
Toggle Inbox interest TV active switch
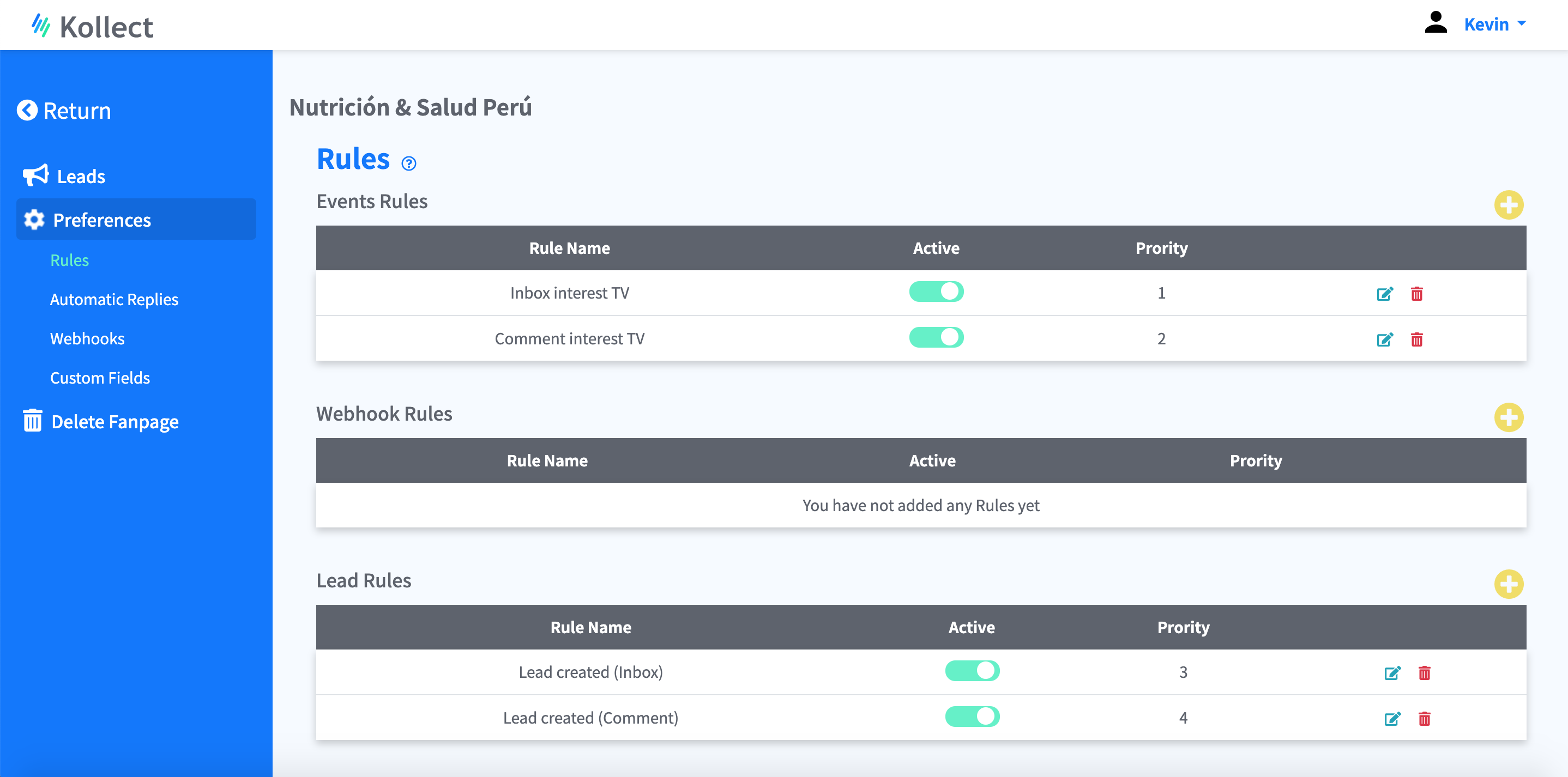coord(936,292)
